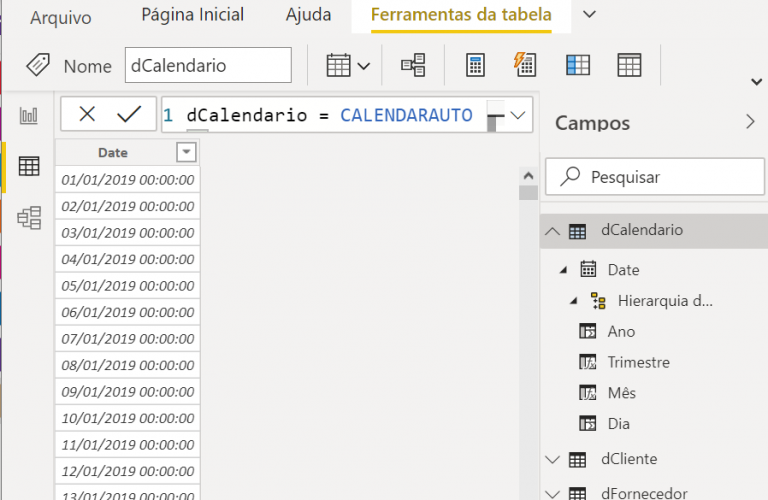Image resolution: width=768 pixels, height=500 pixels.
Task: Cancel the formula with the X button
Action: click(87, 115)
